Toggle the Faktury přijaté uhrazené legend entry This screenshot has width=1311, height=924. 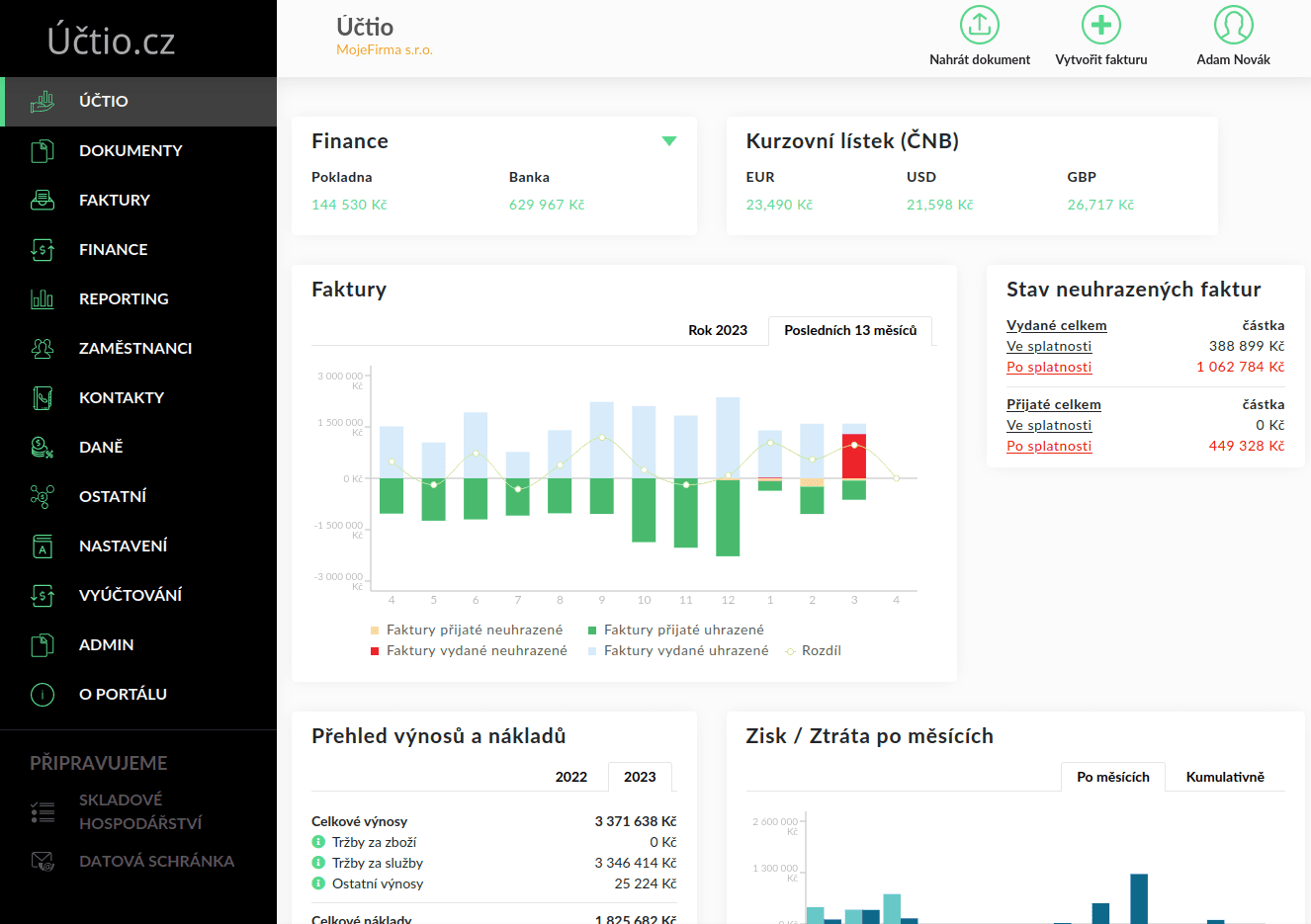683,630
